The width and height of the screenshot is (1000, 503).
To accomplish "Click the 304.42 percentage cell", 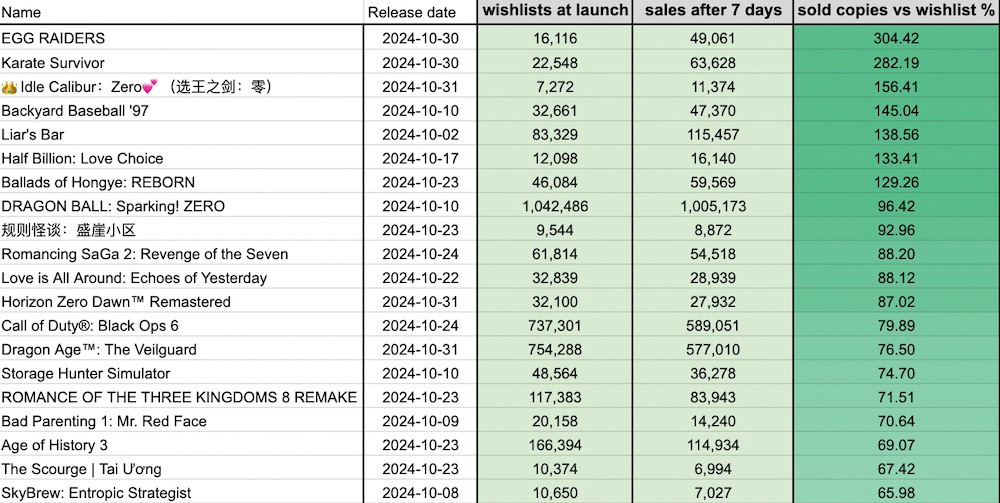I will (896, 38).
